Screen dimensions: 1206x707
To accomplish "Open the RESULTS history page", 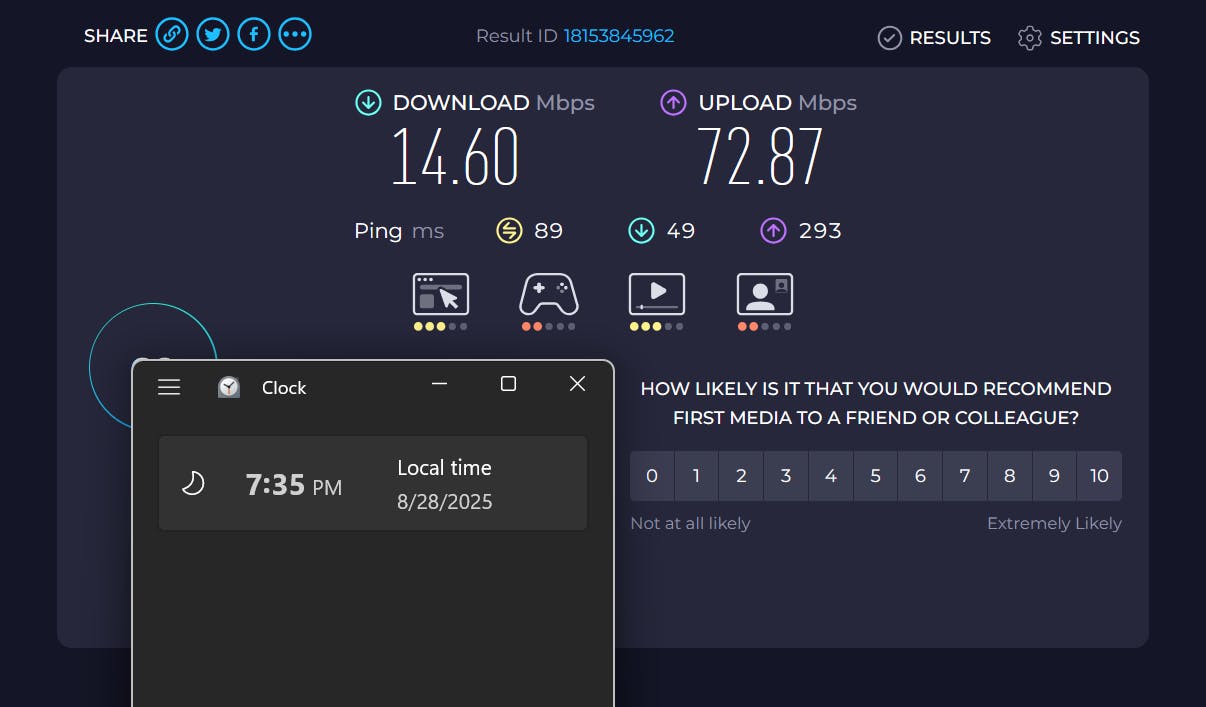I will [x=934, y=38].
